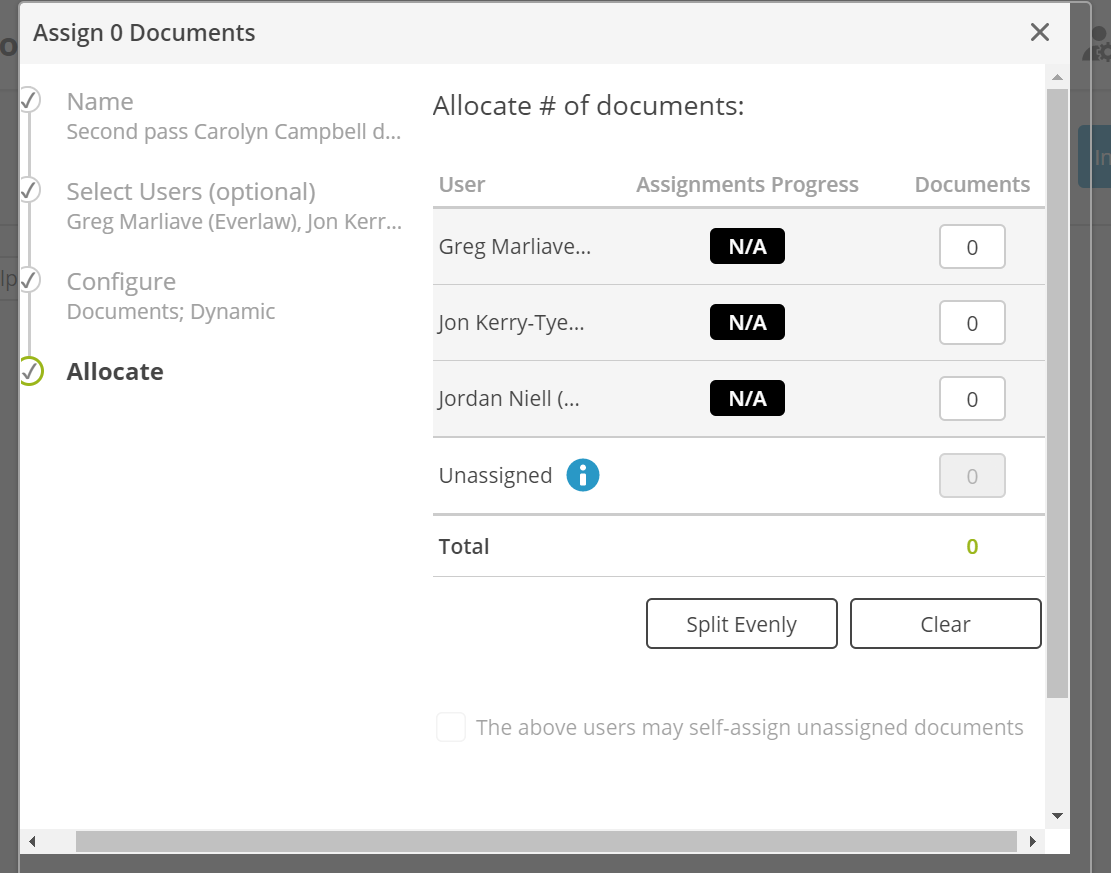Image resolution: width=1111 pixels, height=873 pixels.
Task: Click the vertical scrollbar down arrow
Action: 1057,816
